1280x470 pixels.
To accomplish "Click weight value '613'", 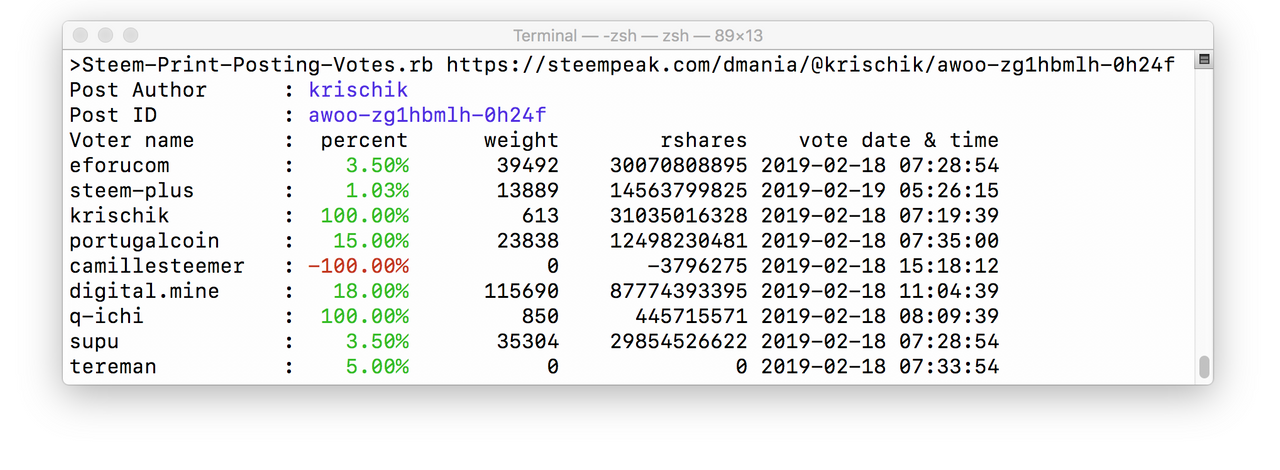I will (x=540, y=215).
